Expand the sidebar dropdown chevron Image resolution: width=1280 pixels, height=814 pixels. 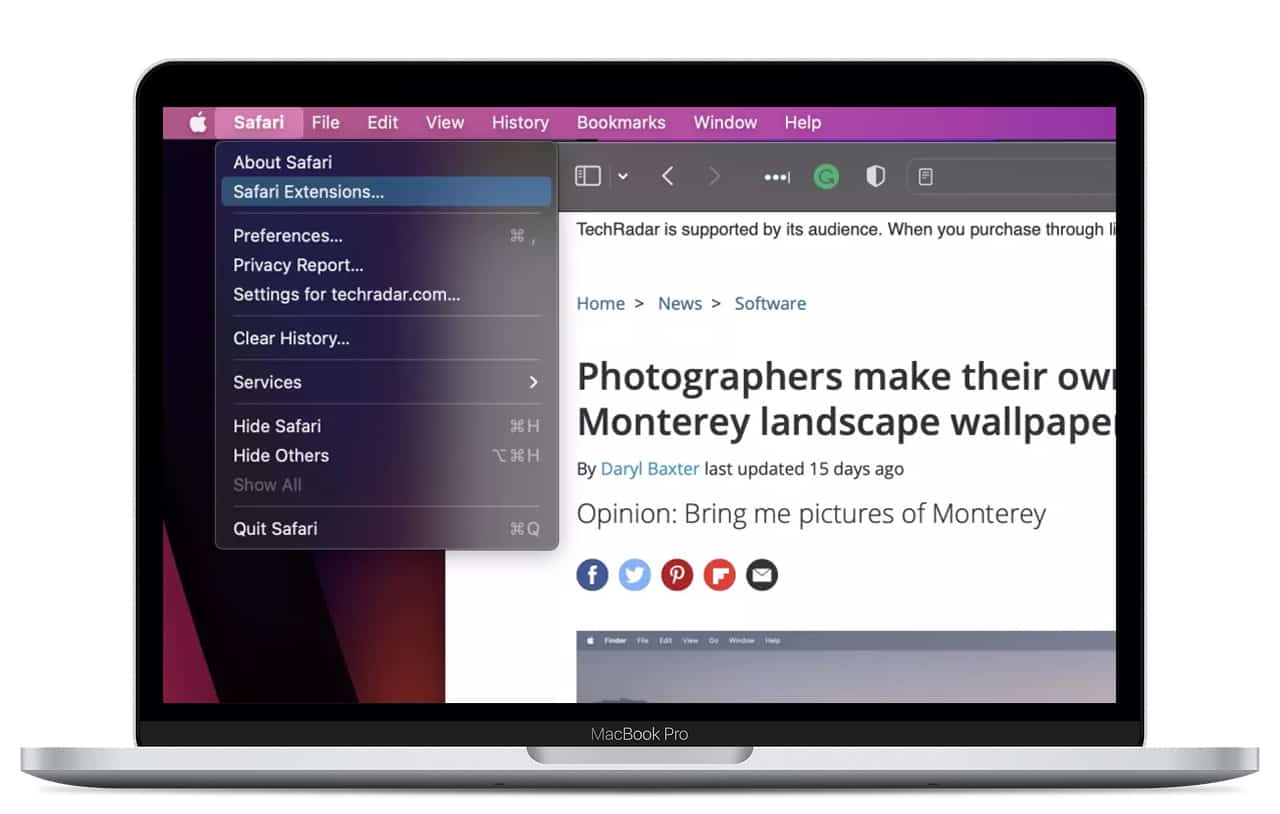click(622, 176)
